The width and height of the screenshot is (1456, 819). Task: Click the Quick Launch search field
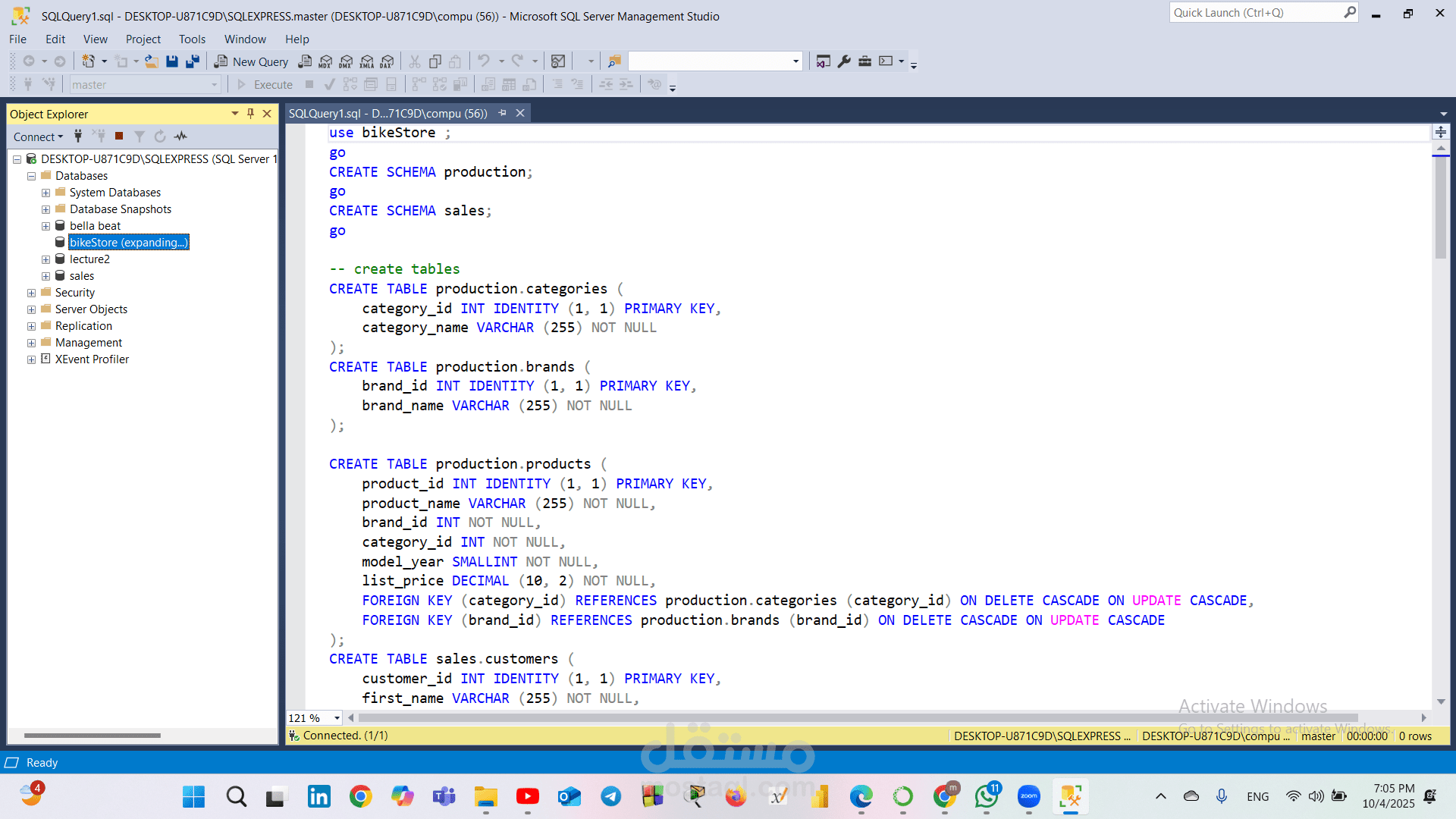coord(1255,13)
